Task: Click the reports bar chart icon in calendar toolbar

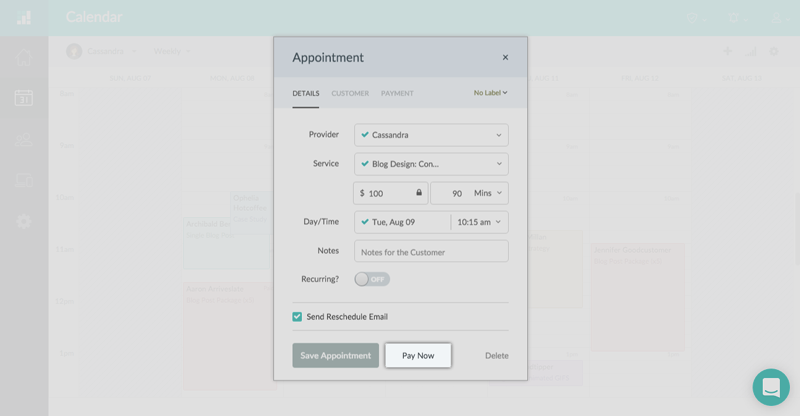Action: tap(751, 52)
